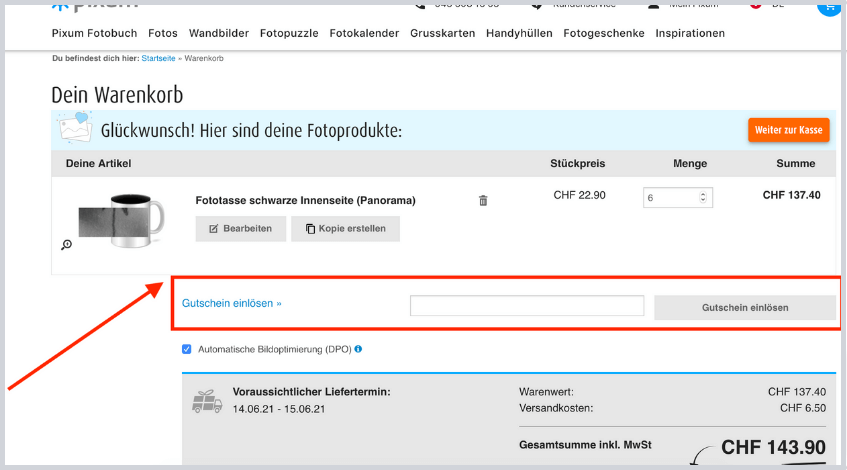Zoom the mug preview with magnifier icon
Image resolution: width=847 pixels, height=470 pixels.
pos(66,245)
